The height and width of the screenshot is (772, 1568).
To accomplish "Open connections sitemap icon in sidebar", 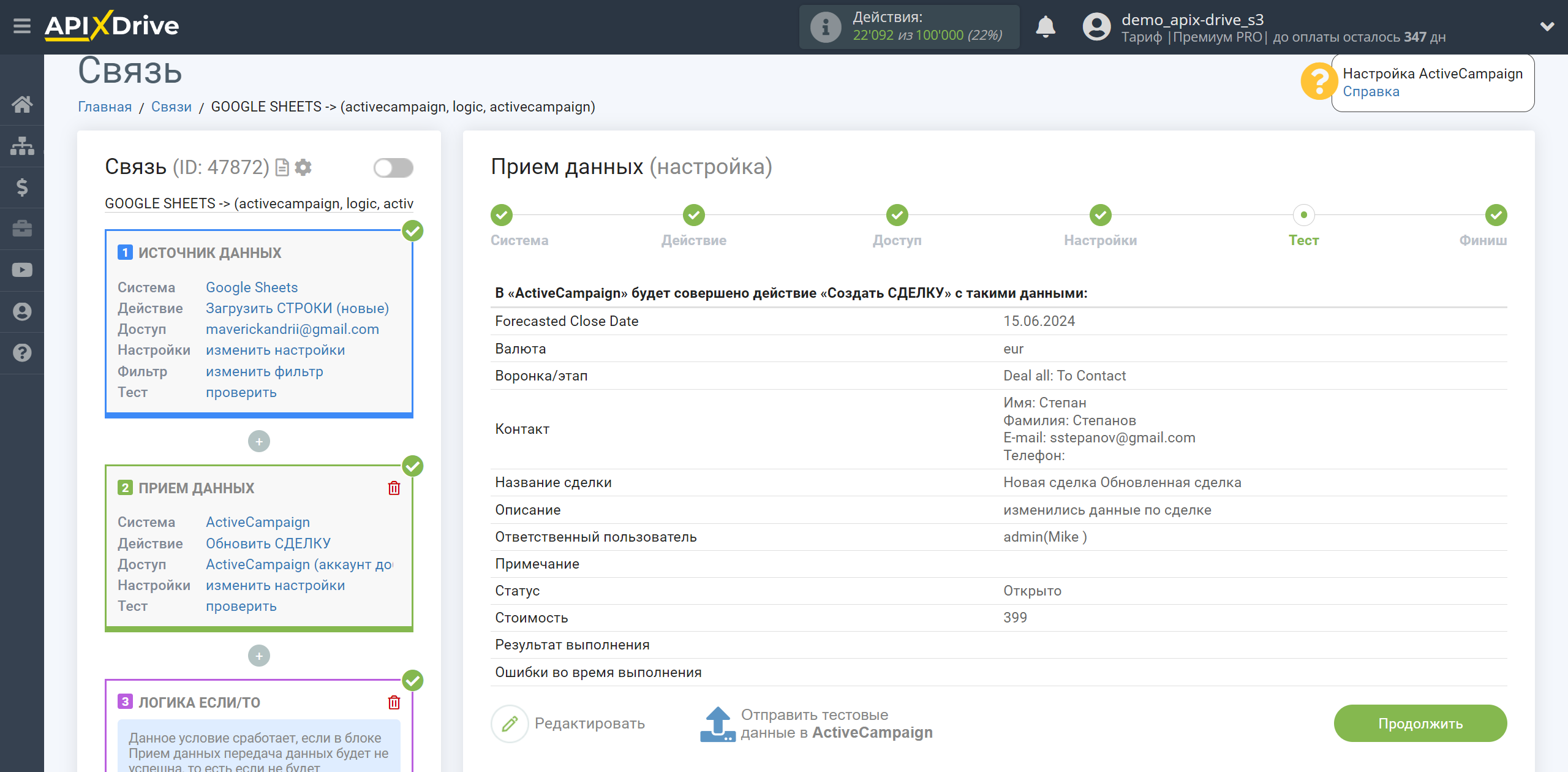I will [22, 146].
